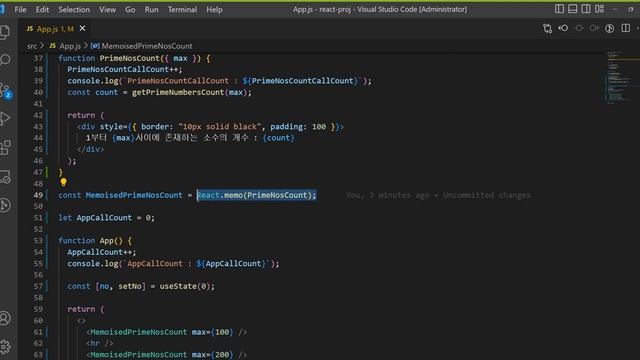
Task: Split the editor right
Action: coord(625,28)
